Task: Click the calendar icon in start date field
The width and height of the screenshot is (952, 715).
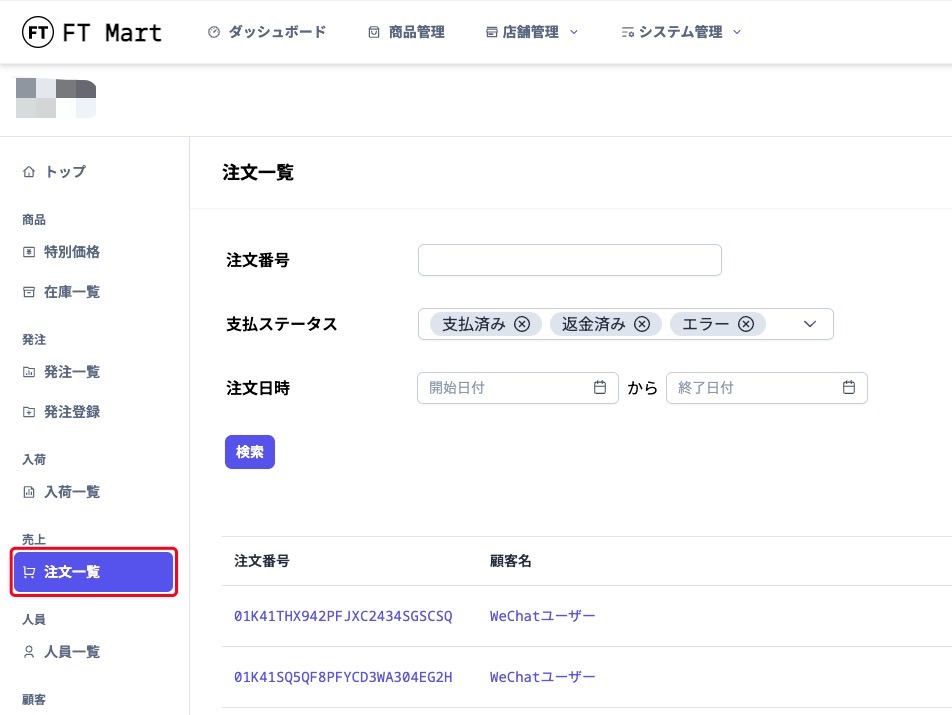Action: pos(600,388)
